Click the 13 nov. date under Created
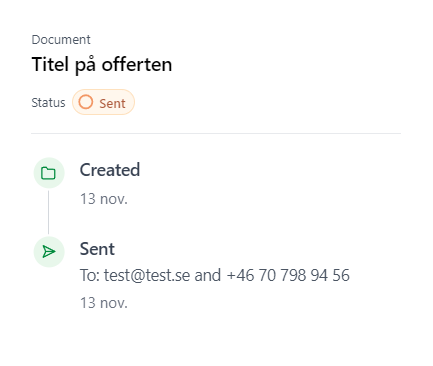The height and width of the screenshot is (366, 433). (104, 199)
